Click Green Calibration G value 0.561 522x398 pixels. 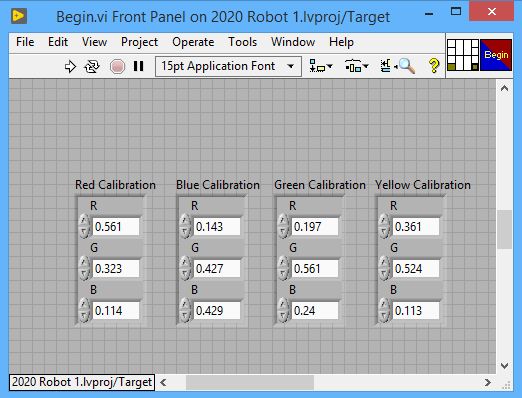click(x=315, y=269)
